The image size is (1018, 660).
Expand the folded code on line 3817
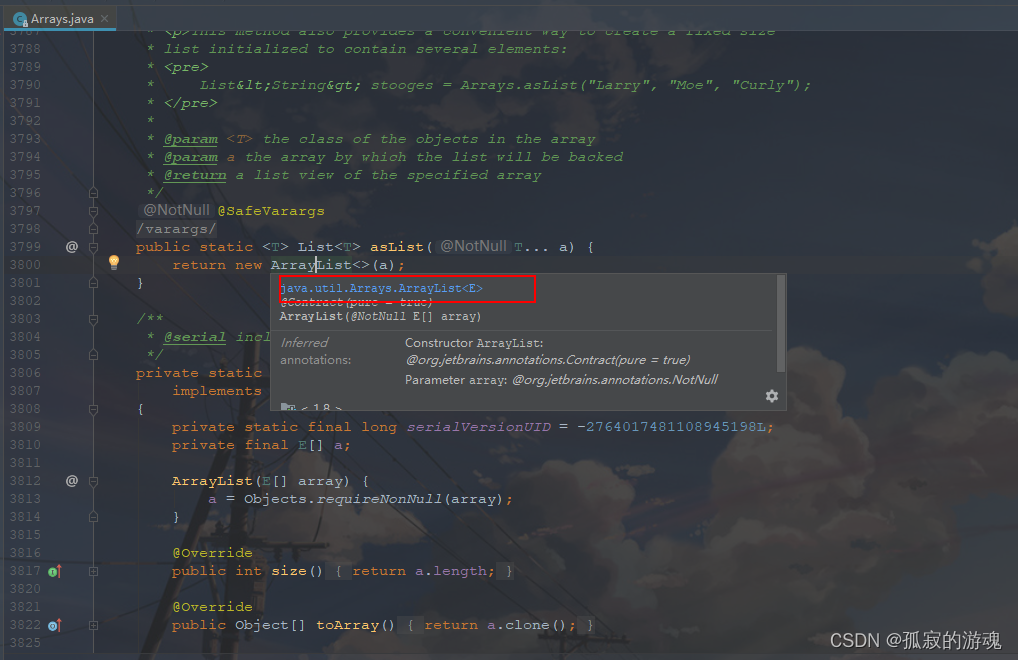click(x=93, y=571)
